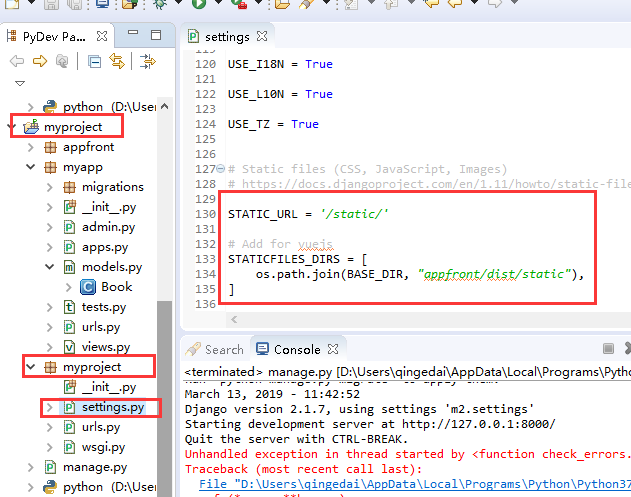631x497 pixels.
Task: Toggle Link with Editor in the package explorer
Action: 117,61
